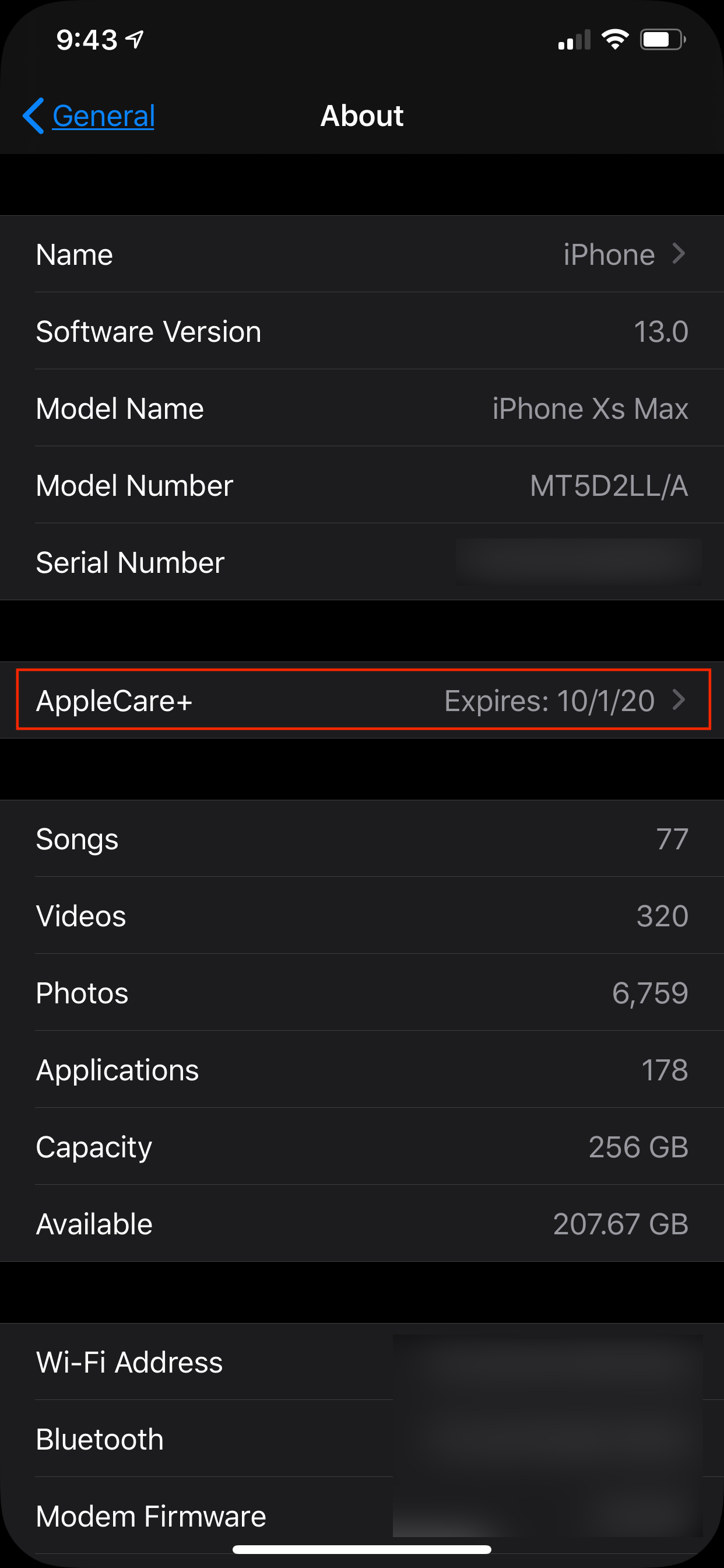The image size is (724, 1568).
Task: Tap the Wi-Fi status bar icon
Action: tap(614, 40)
